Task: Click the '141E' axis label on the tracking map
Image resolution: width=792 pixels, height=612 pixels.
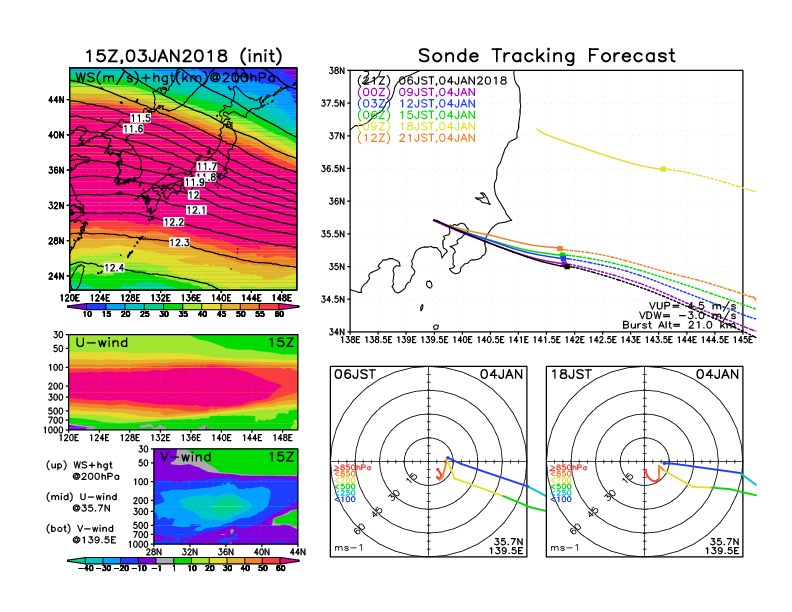Action: click(x=518, y=340)
